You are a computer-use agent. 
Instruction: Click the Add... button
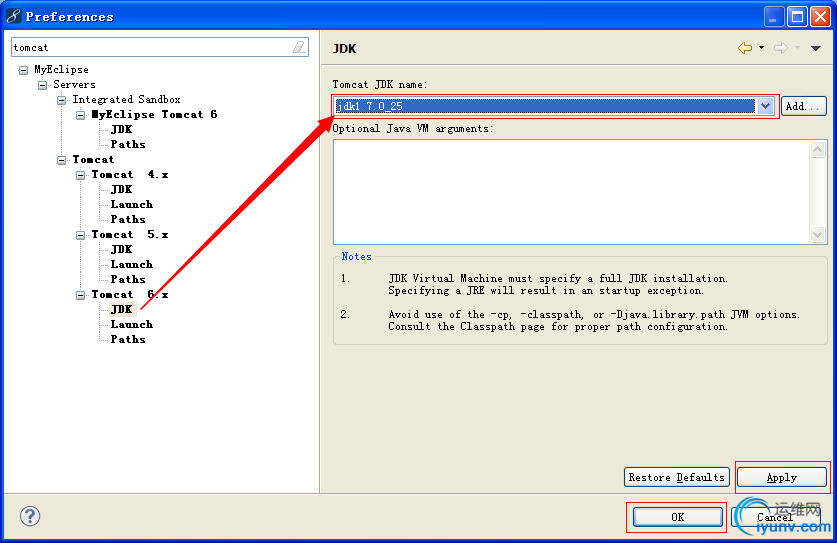(803, 106)
